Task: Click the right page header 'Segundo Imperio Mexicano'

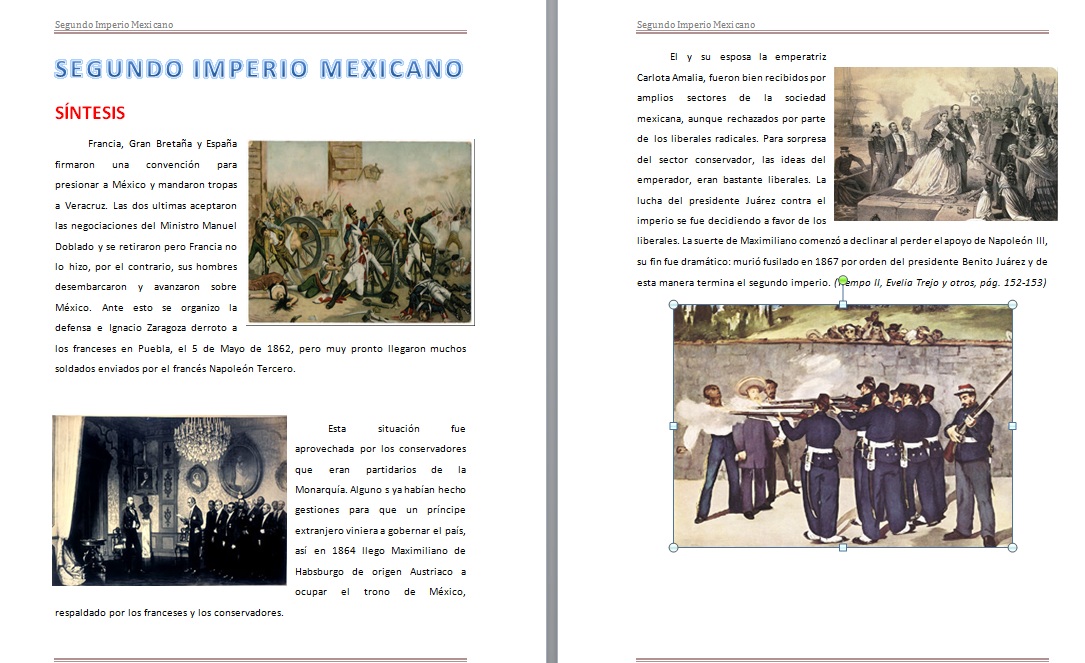Action: coord(695,24)
